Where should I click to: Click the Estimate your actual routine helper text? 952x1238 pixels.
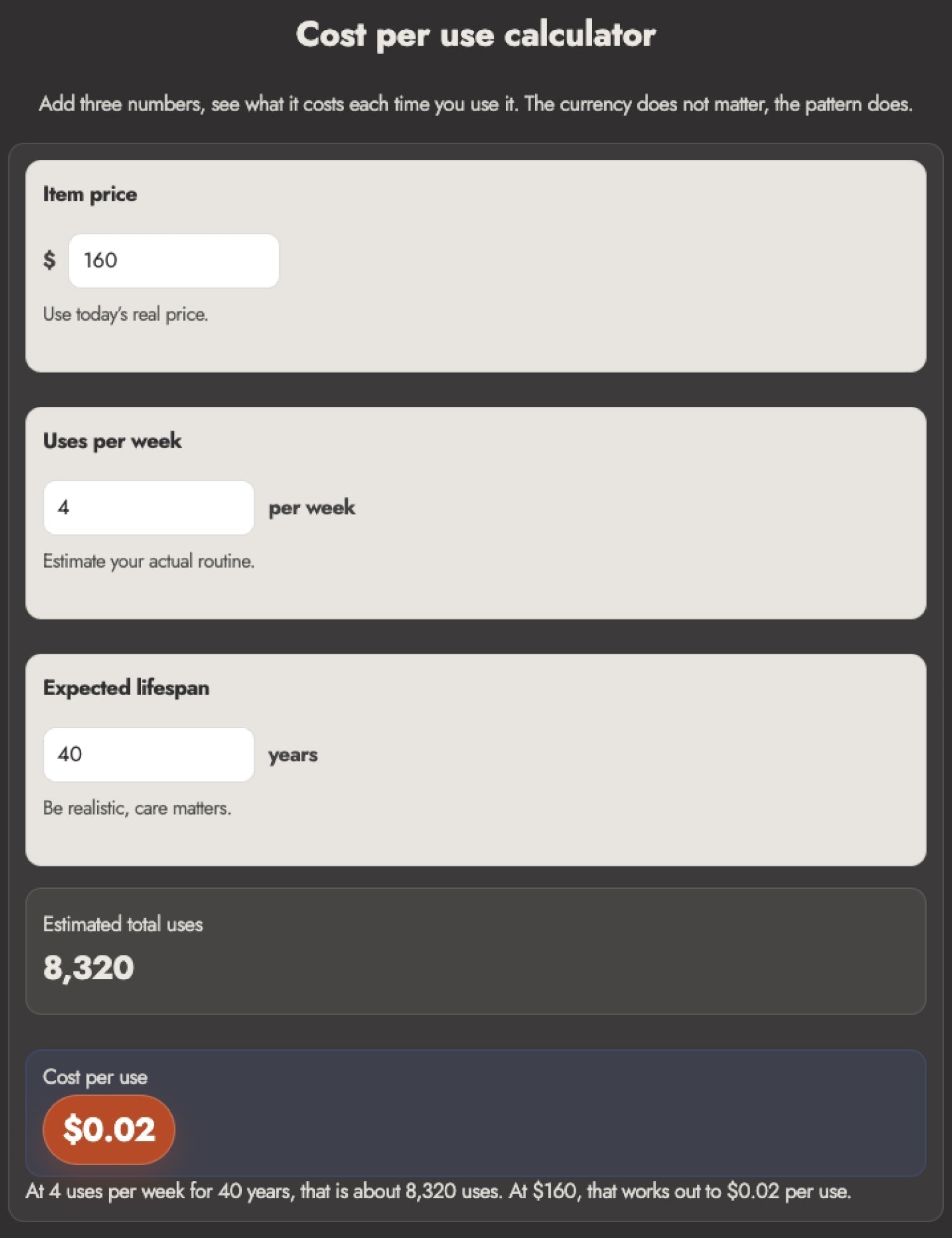tap(148, 561)
